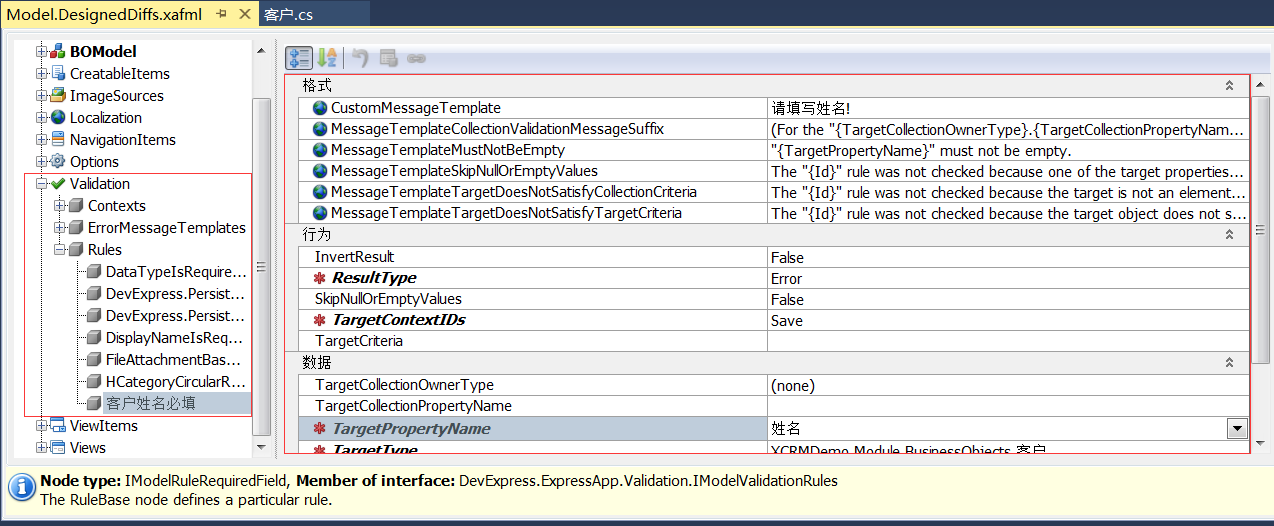
Task: Expand the BOModel tree node
Action: pos(42,51)
